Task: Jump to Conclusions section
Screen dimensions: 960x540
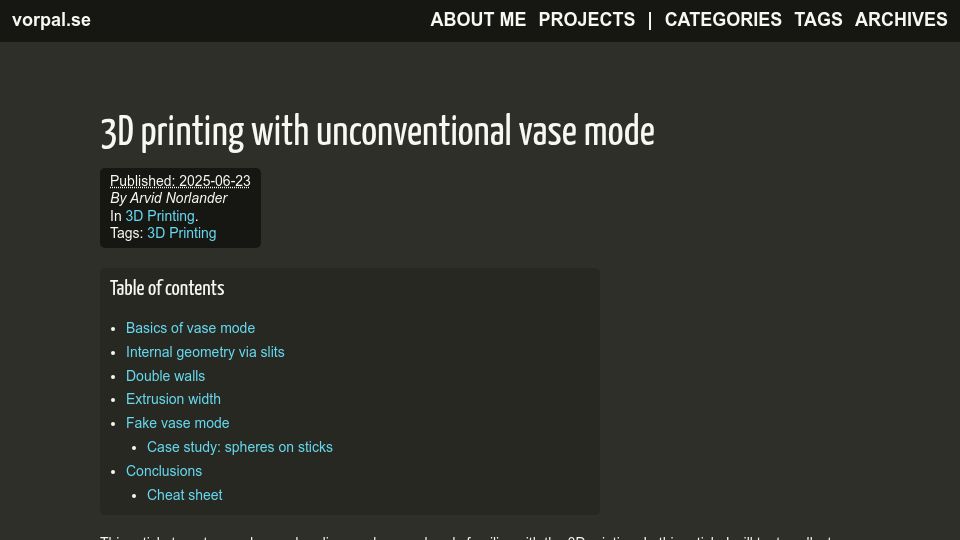Action: (164, 471)
